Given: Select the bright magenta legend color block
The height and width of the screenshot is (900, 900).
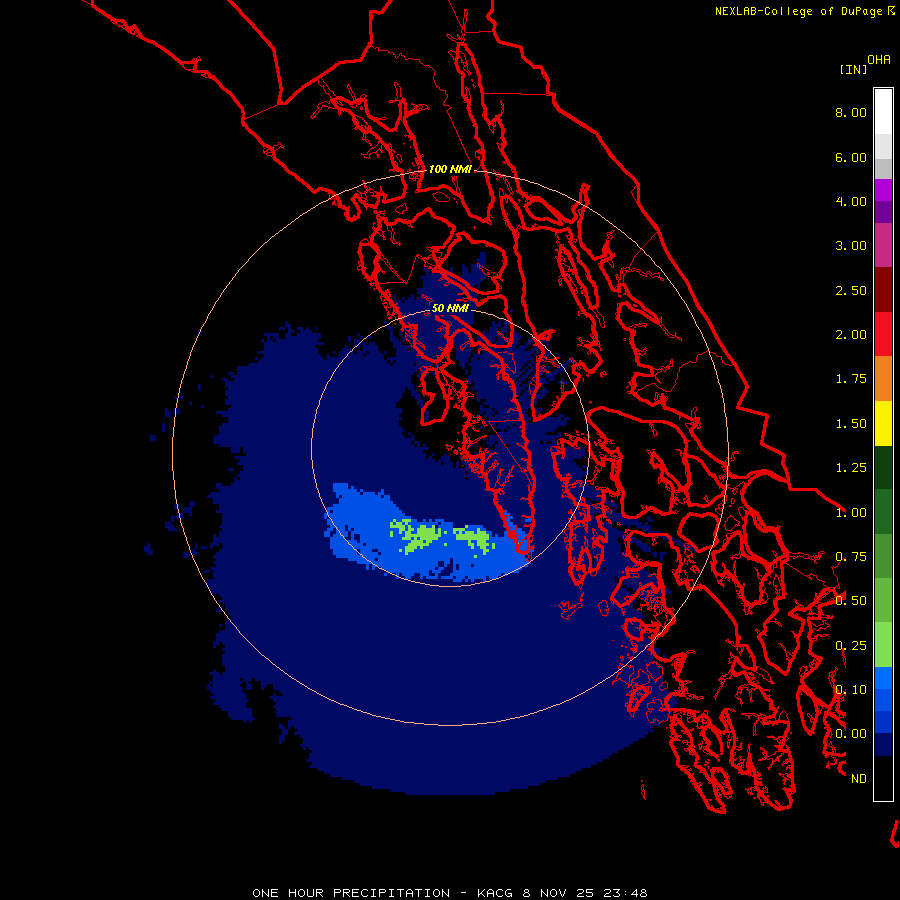Looking at the screenshot, I should click(x=883, y=190).
